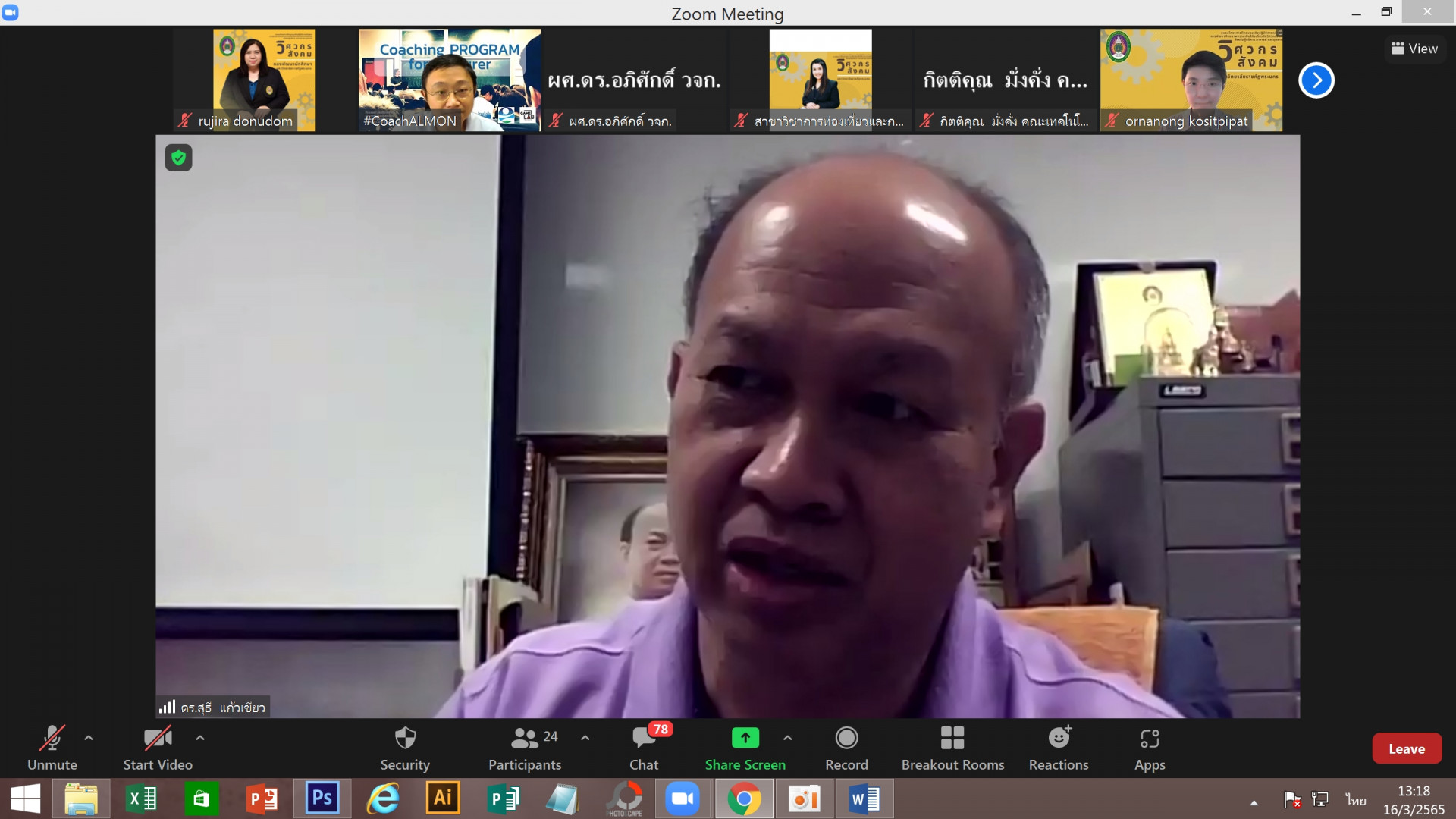Select the #CoachALMON video thumbnail
Screen dimensions: 1456x819
pyautogui.click(x=450, y=80)
